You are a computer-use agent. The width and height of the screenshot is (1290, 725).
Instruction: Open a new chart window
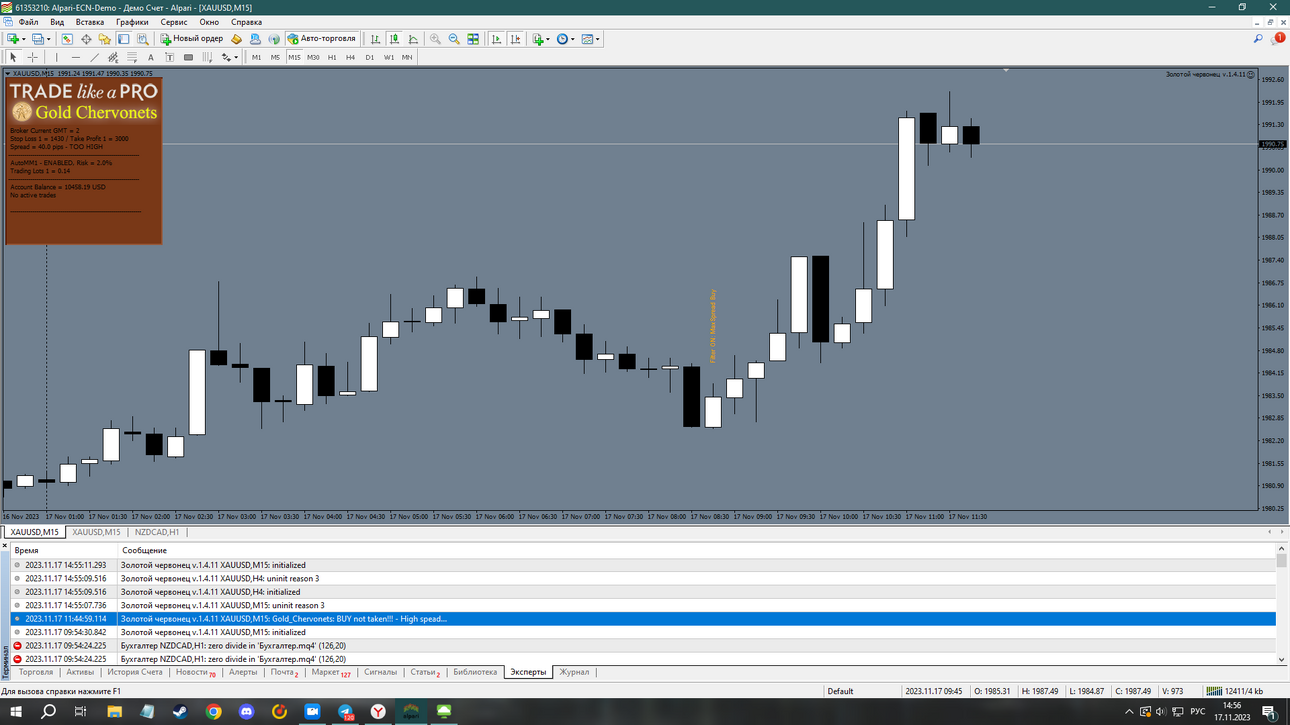pos(13,39)
